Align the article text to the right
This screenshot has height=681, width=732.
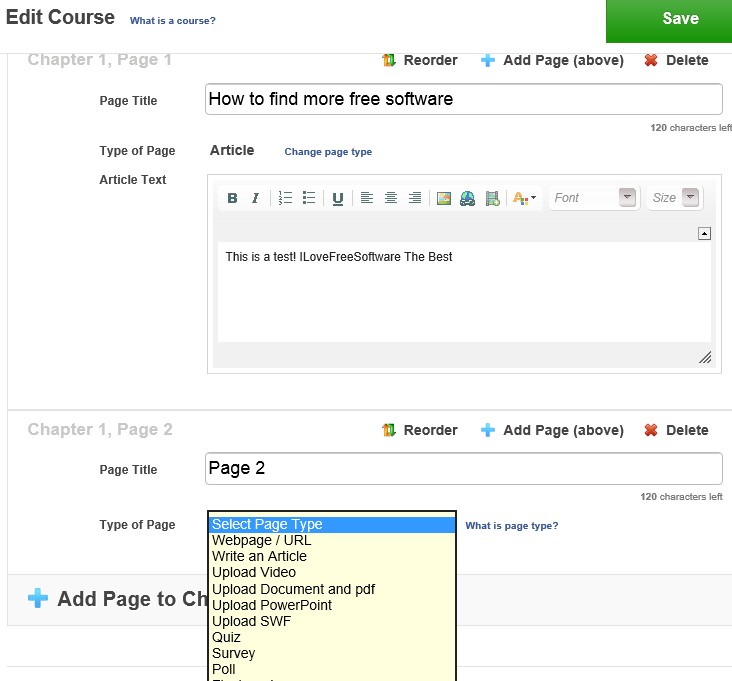414,198
